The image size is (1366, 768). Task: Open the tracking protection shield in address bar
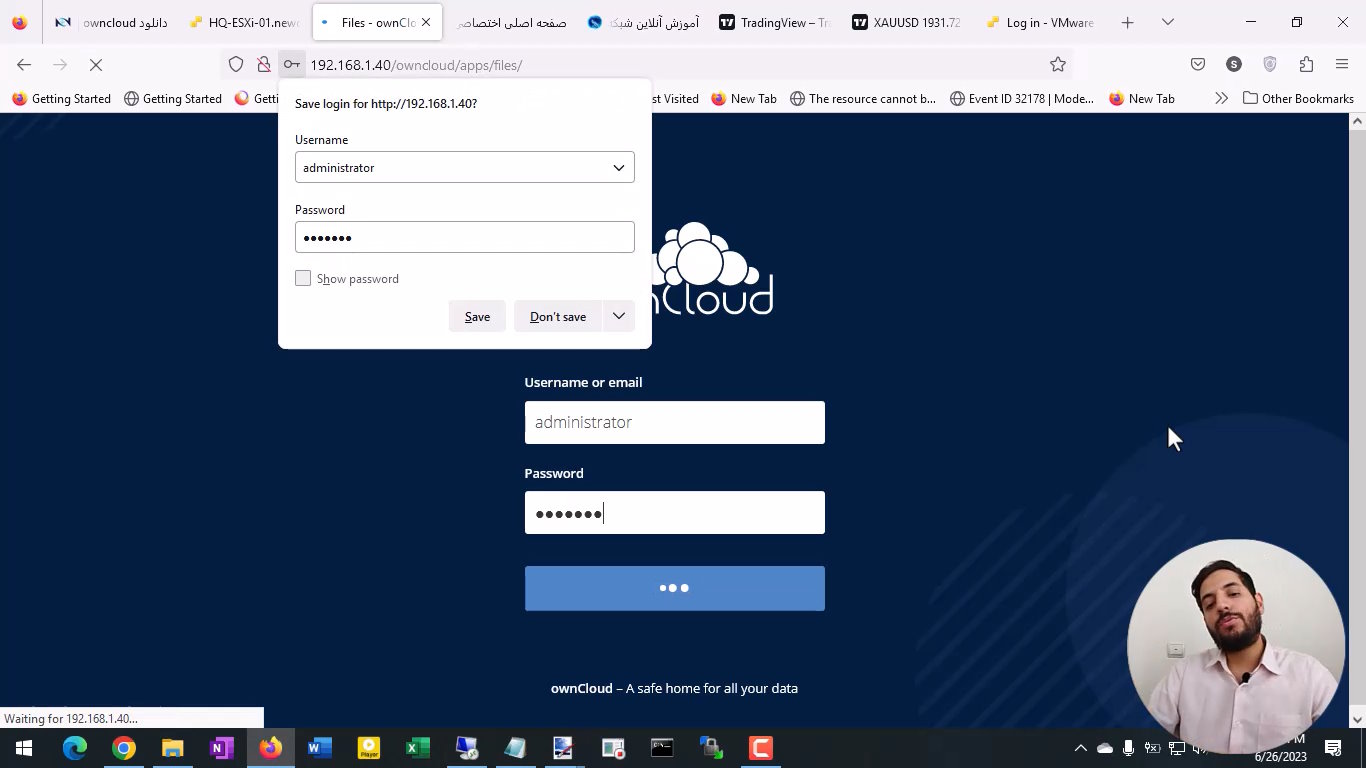236,65
